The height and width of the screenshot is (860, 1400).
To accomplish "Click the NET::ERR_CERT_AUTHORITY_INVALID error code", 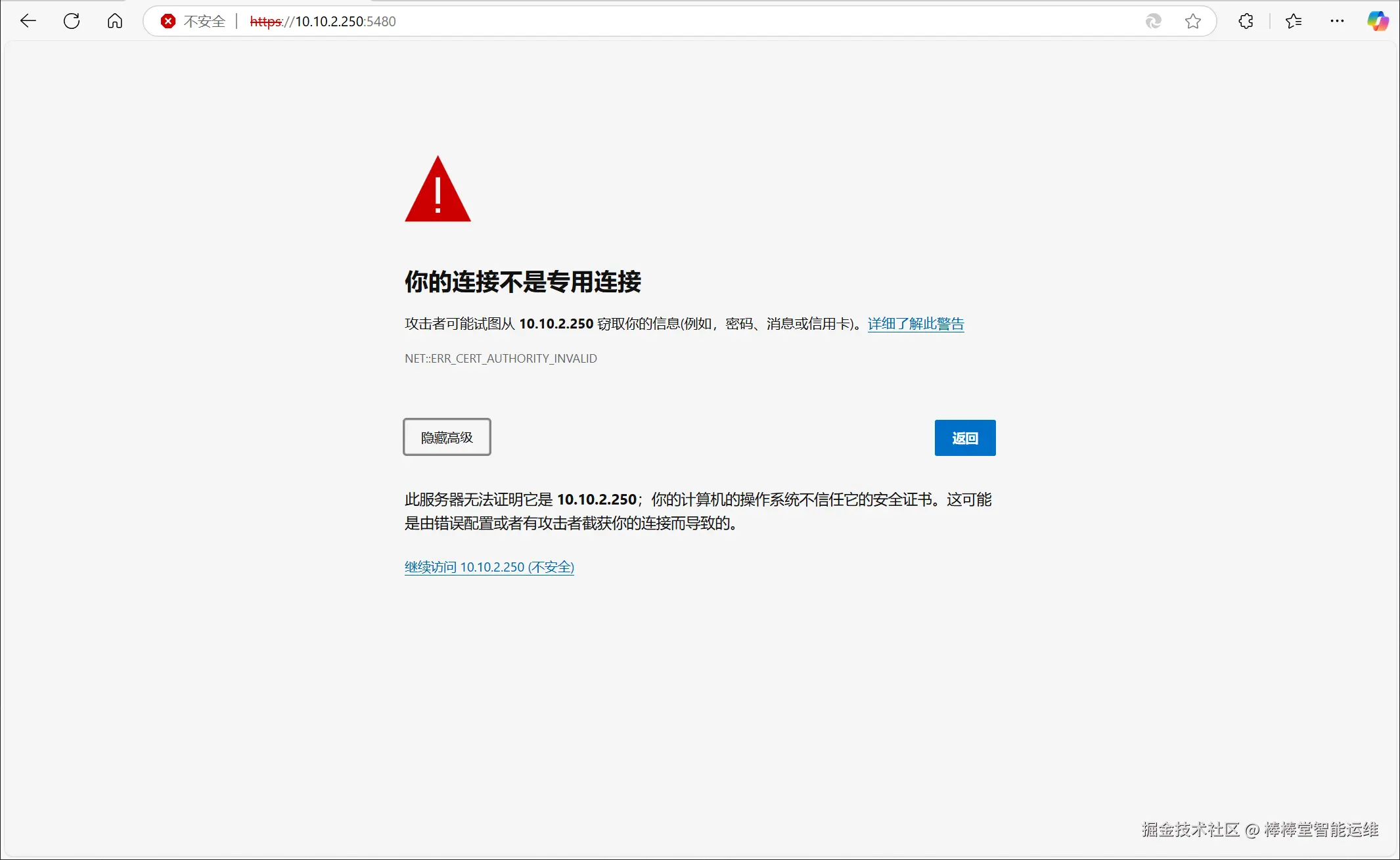I will 501,359.
